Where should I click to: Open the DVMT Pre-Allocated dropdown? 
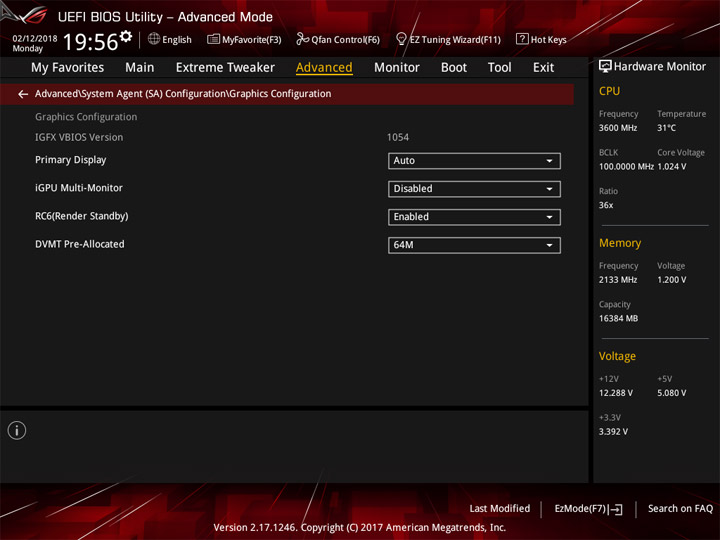point(474,245)
